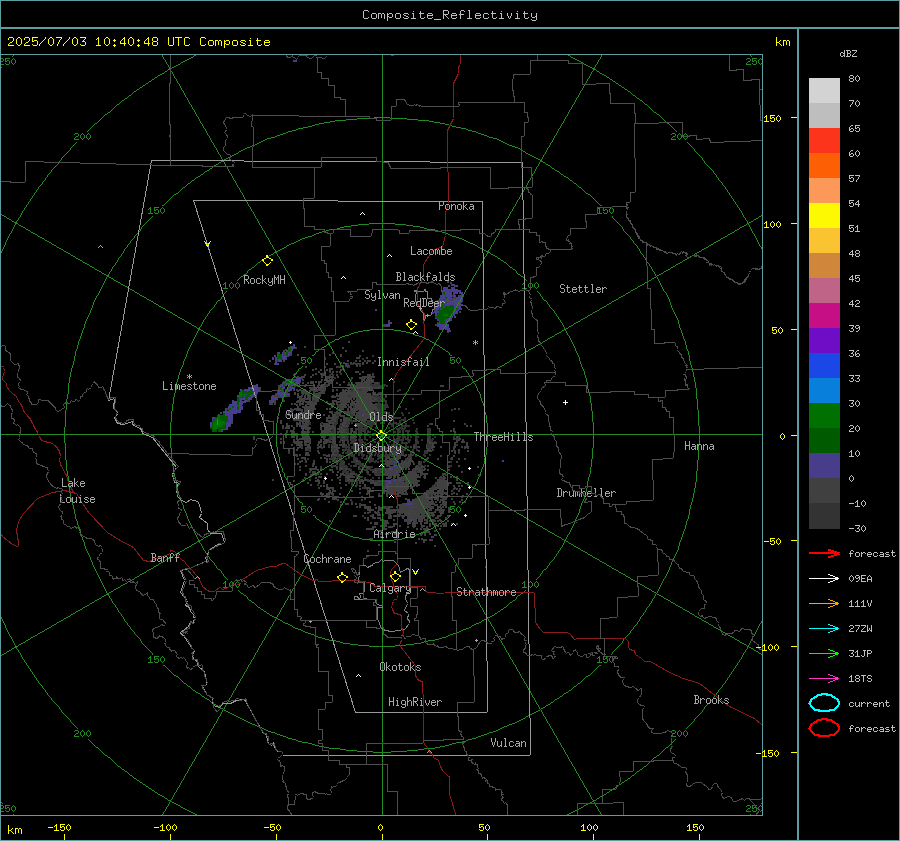Click the Composite_Reflectivity title
Image resolution: width=900 pixels, height=841 pixels.
[449, 15]
